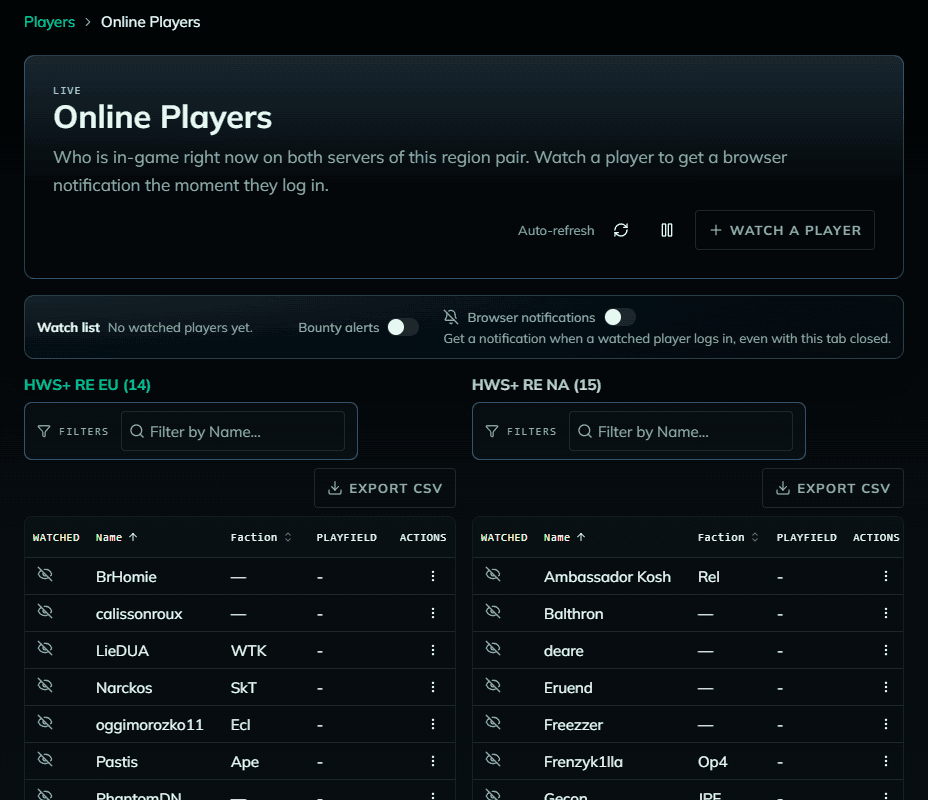Click the player name Frenzyk1lla
The image size is (928, 800).
pos(583,762)
